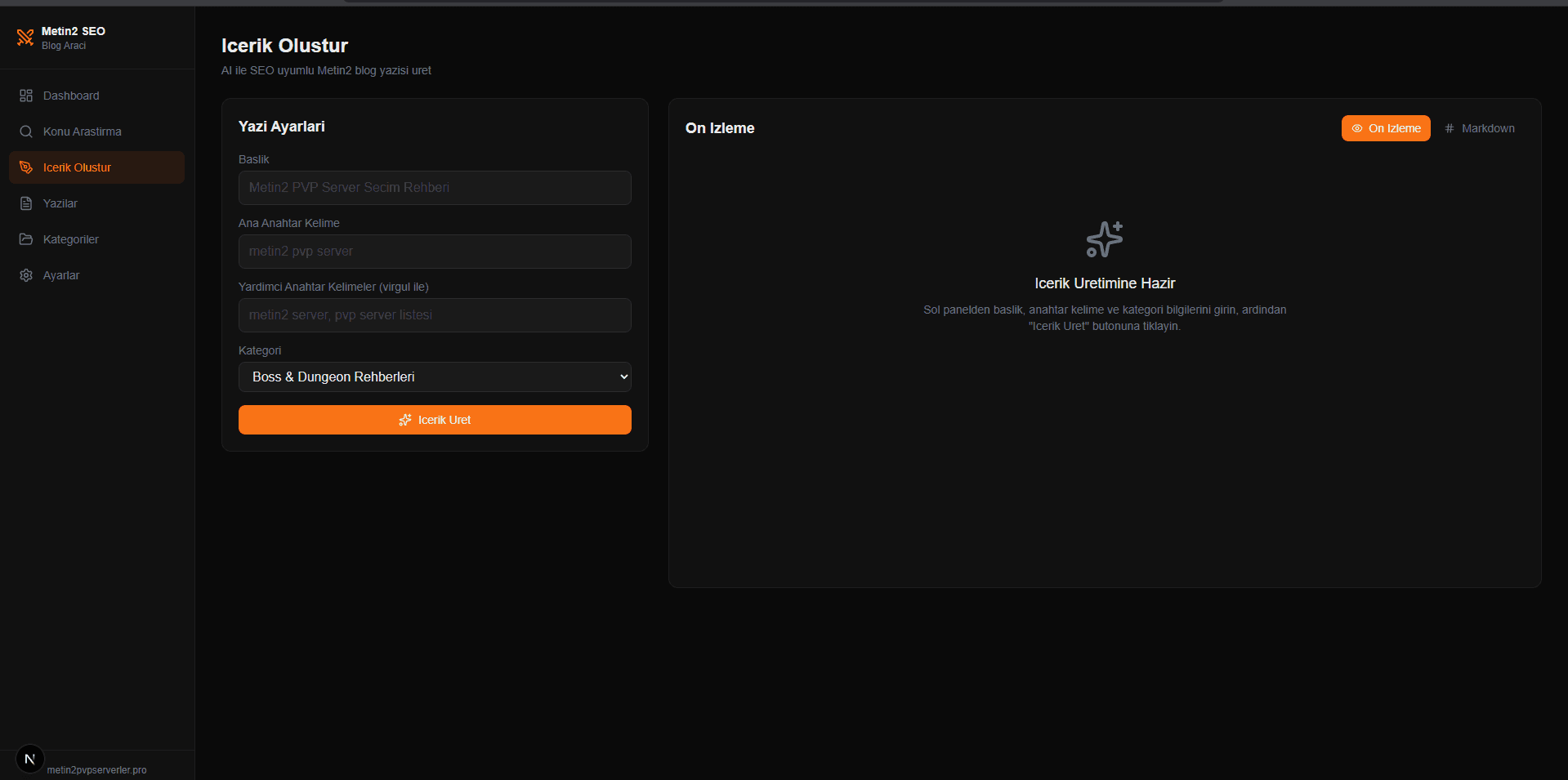The width and height of the screenshot is (1568, 780).
Task: Click the metin2pvpserverler.pro link
Action: (96, 770)
